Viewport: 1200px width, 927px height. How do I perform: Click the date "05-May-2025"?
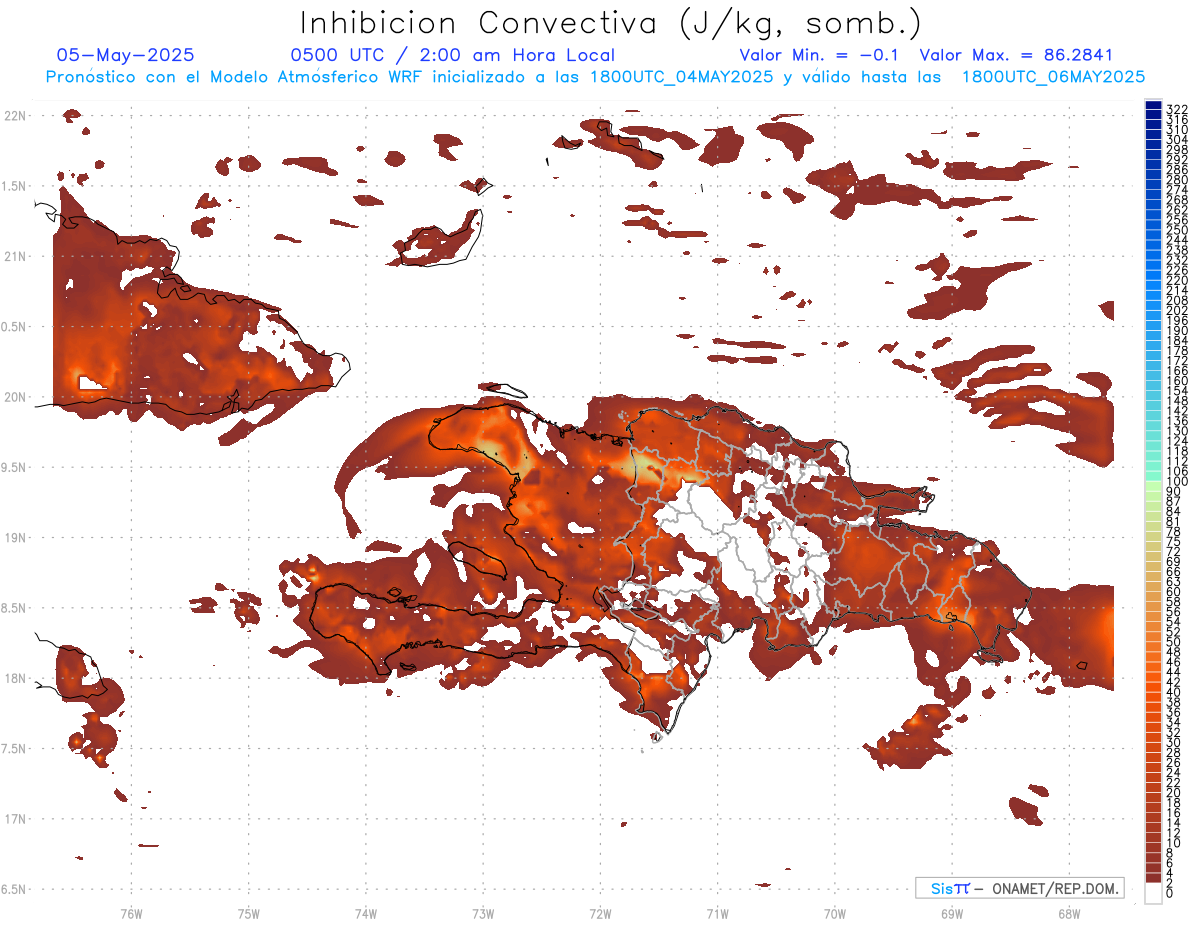tap(126, 55)
